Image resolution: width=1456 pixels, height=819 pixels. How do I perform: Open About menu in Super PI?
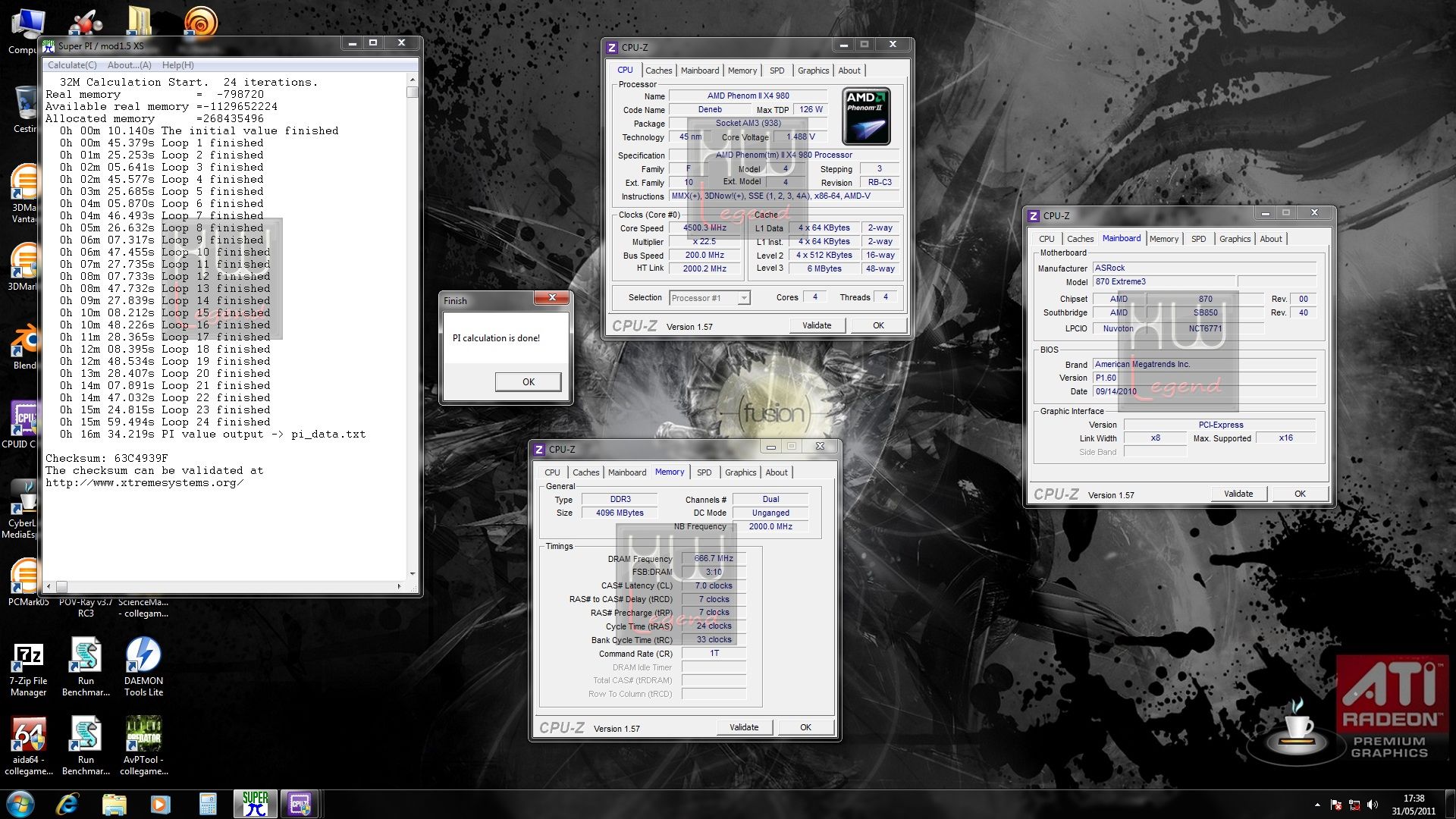click(130, 65)
